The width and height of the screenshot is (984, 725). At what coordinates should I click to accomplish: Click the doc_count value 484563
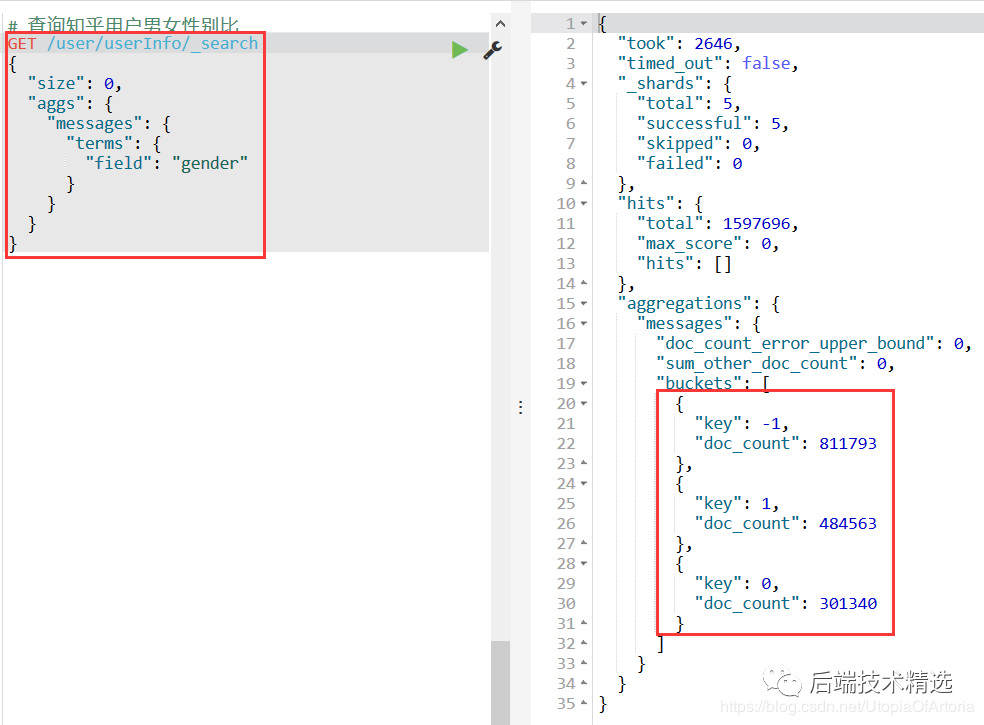[848, 524]
